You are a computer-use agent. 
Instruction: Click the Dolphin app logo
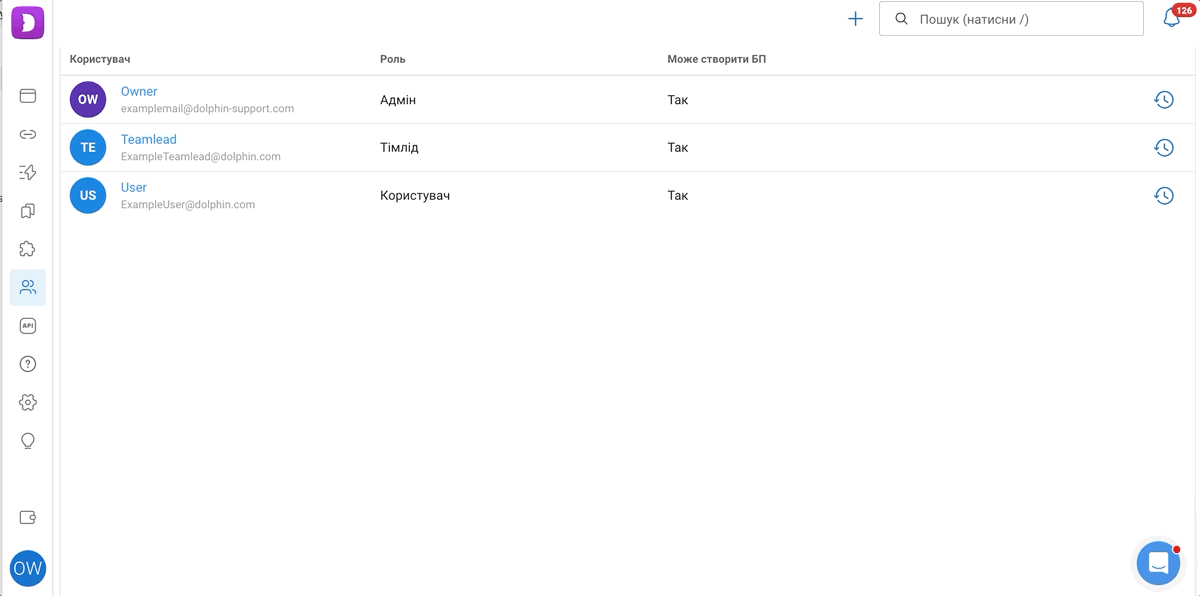[28, 22]
